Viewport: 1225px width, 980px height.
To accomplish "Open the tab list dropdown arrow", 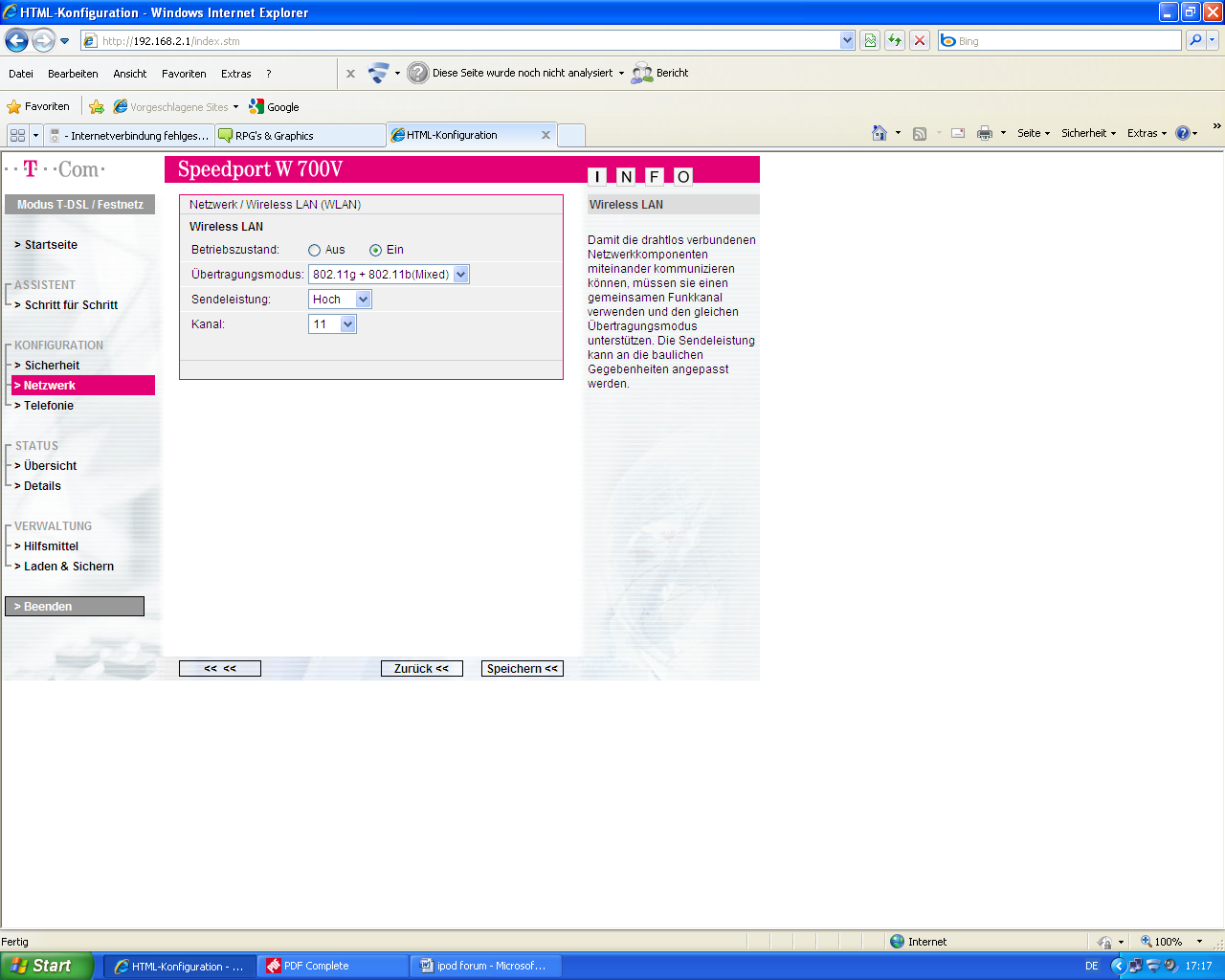I will click(x=36, y=135).
